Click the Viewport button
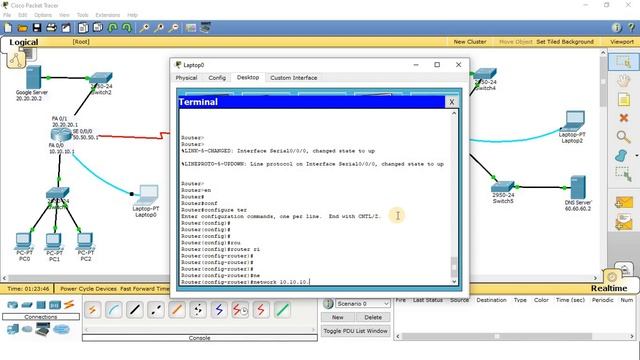640x360 pixels. pos(622,42)
